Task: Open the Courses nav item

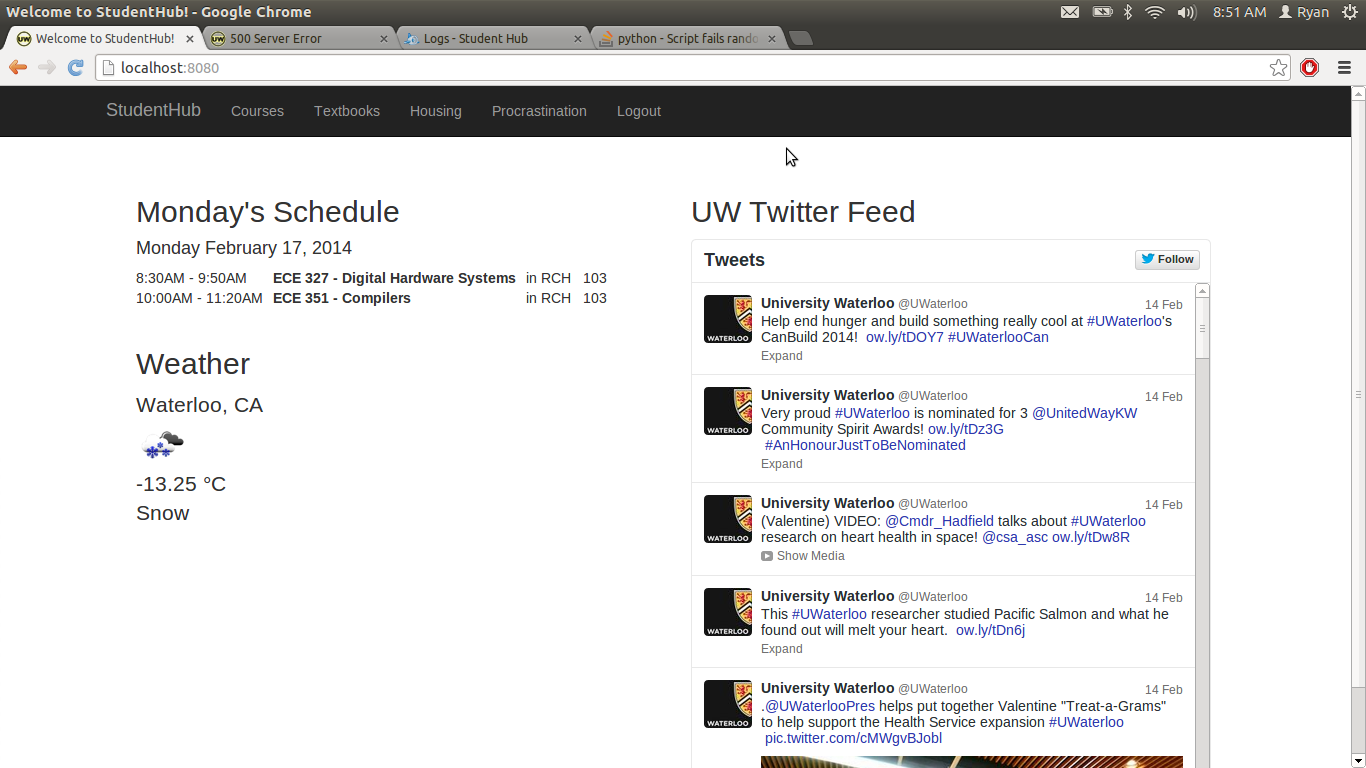Action: [257, 111]
